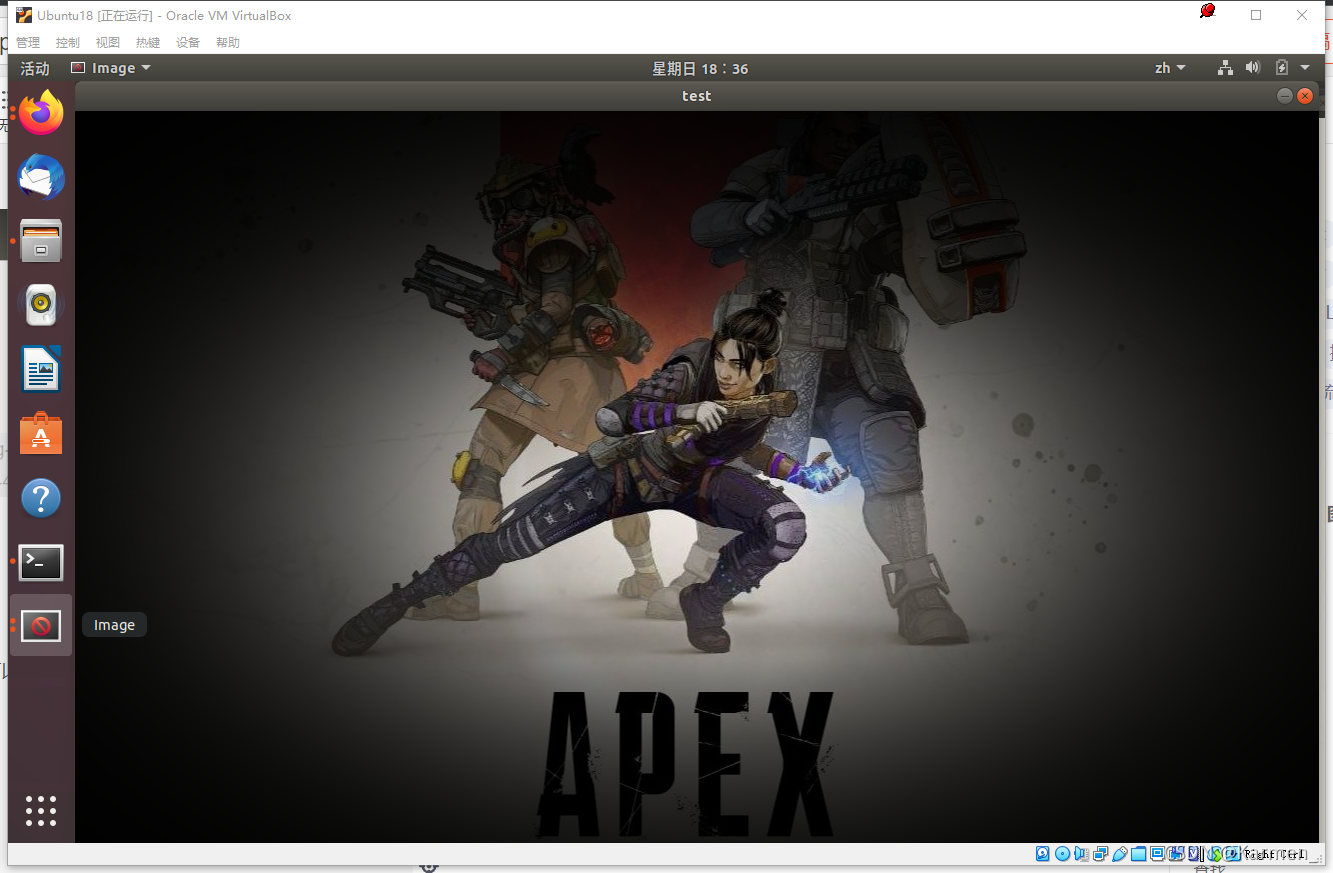Open the 帮助 menu in VirtualBox

[228, 42]
